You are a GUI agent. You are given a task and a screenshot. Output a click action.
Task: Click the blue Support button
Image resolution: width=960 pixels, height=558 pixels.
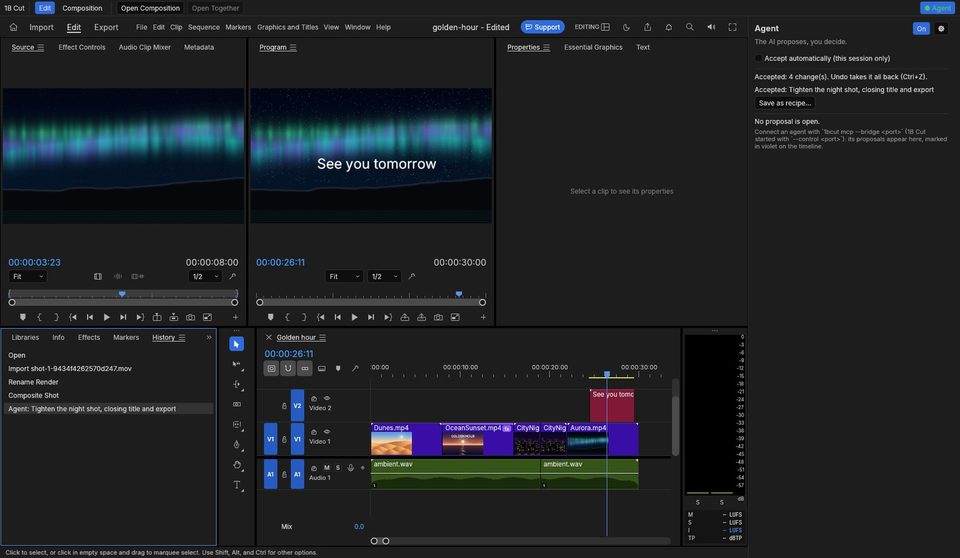click(542, 27)
